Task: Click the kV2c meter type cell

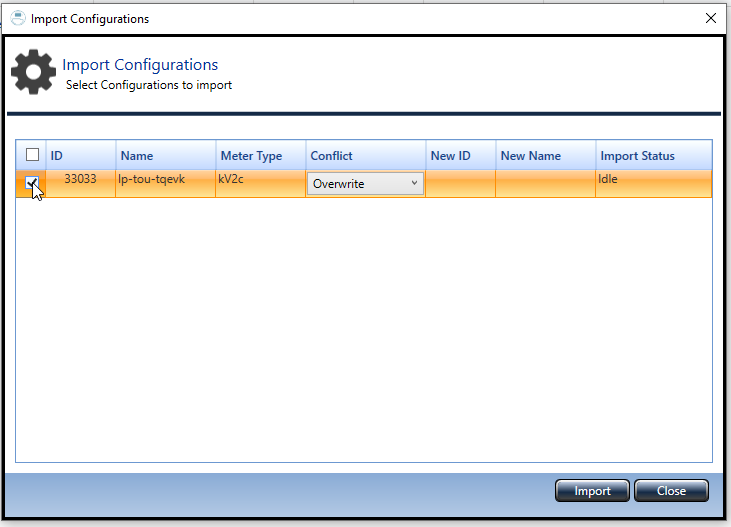Action: [x=231, y=180]
